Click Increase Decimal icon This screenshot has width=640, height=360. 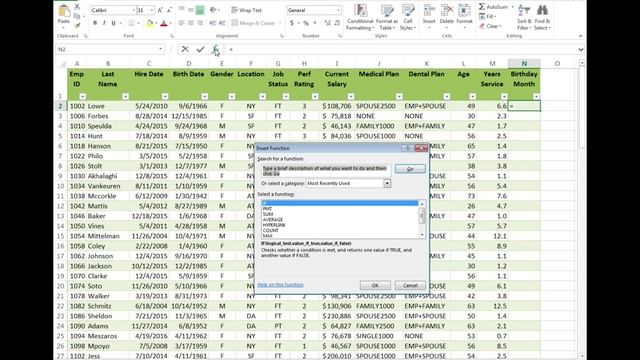point(327,23)
